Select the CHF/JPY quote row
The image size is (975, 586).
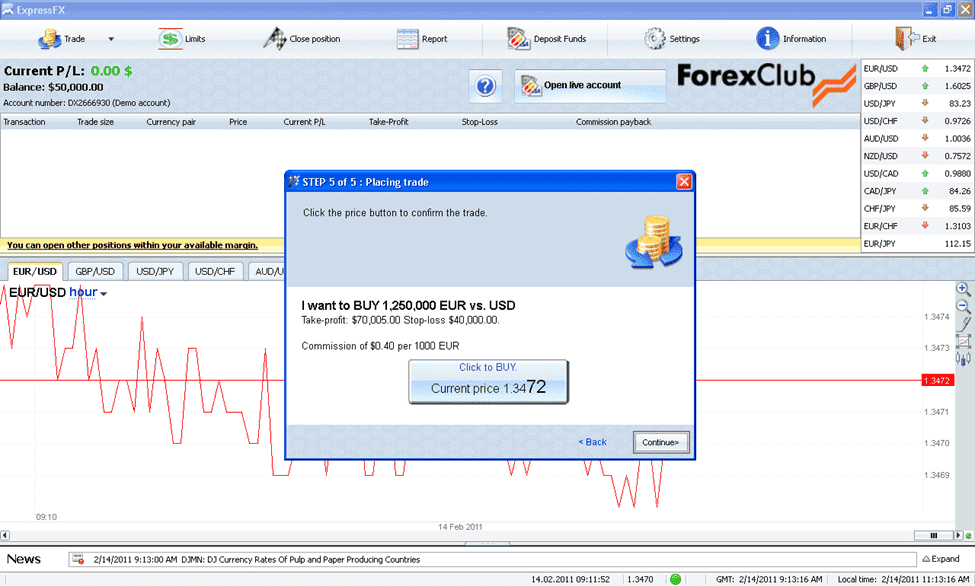click(917, 208)
